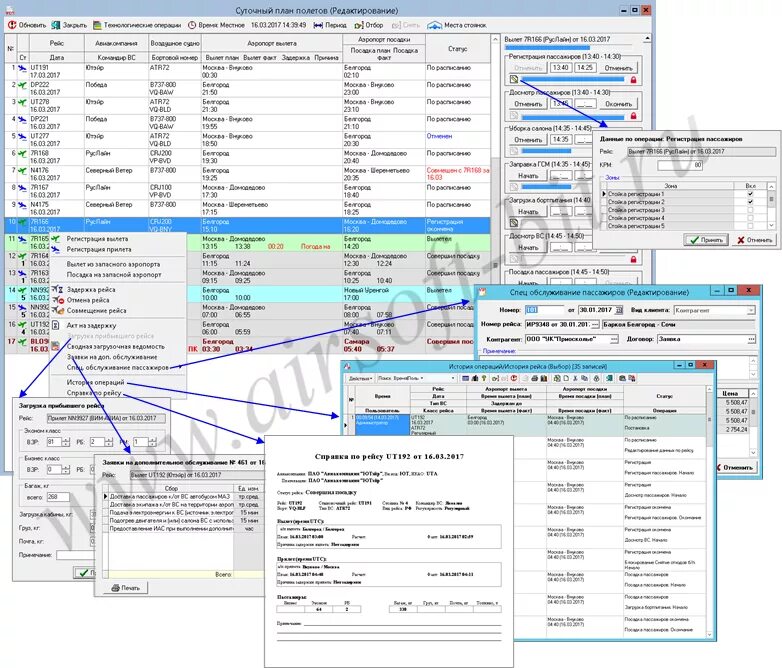Screen dimensions: 782x668
Task: Click Отменен status of UT277
Action: tap(439, 136)
